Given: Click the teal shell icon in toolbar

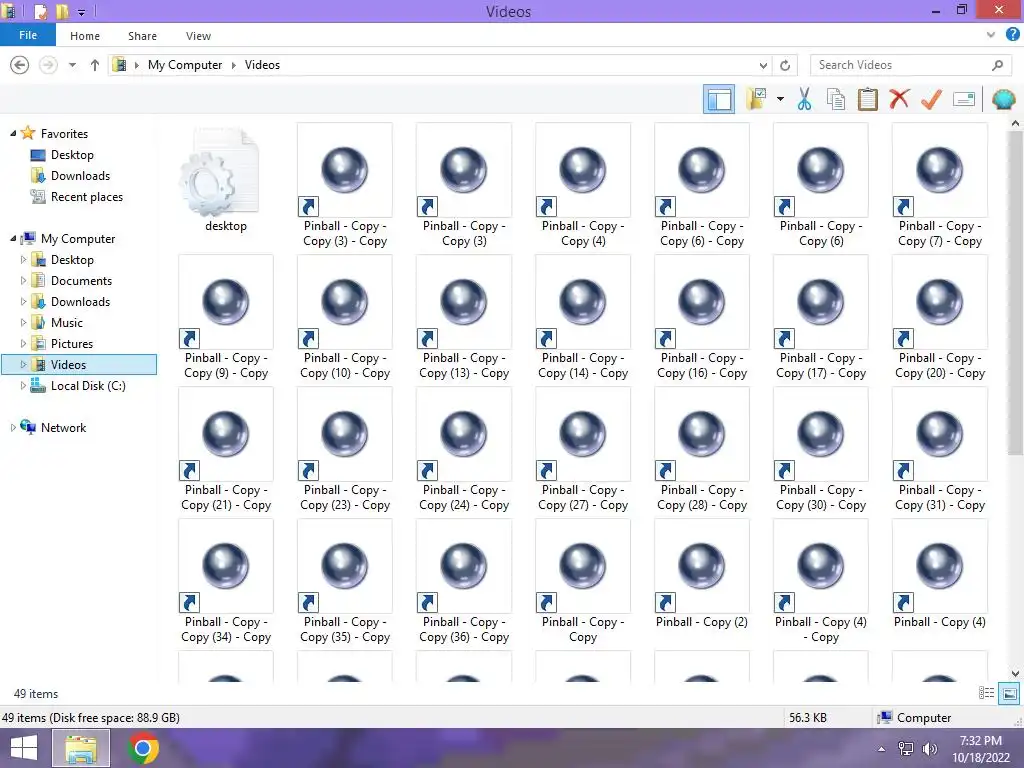Looking at the screenshot, I should [x=1003, y=99].
